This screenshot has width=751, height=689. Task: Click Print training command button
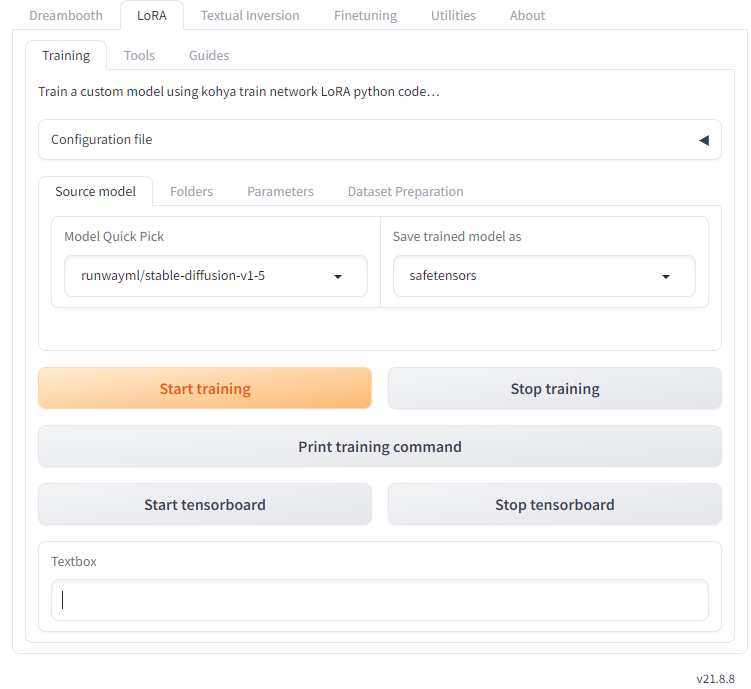pos(380,446)
